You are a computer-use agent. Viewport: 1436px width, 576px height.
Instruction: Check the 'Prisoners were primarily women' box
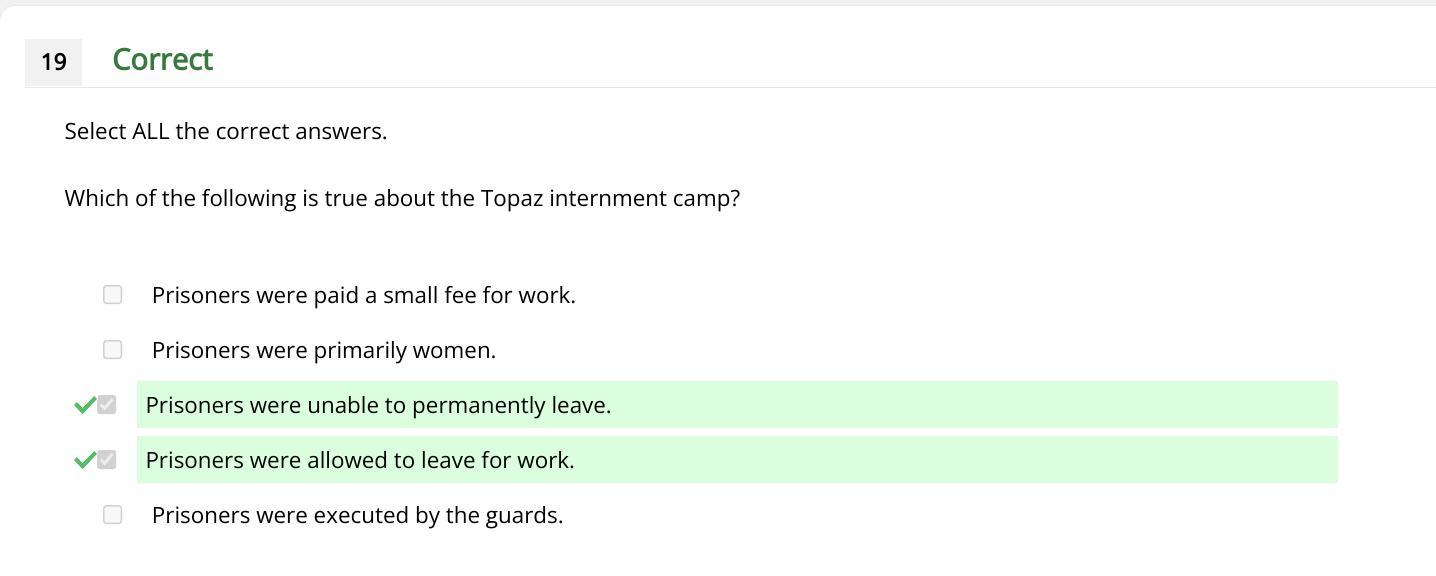pos(112,350)
